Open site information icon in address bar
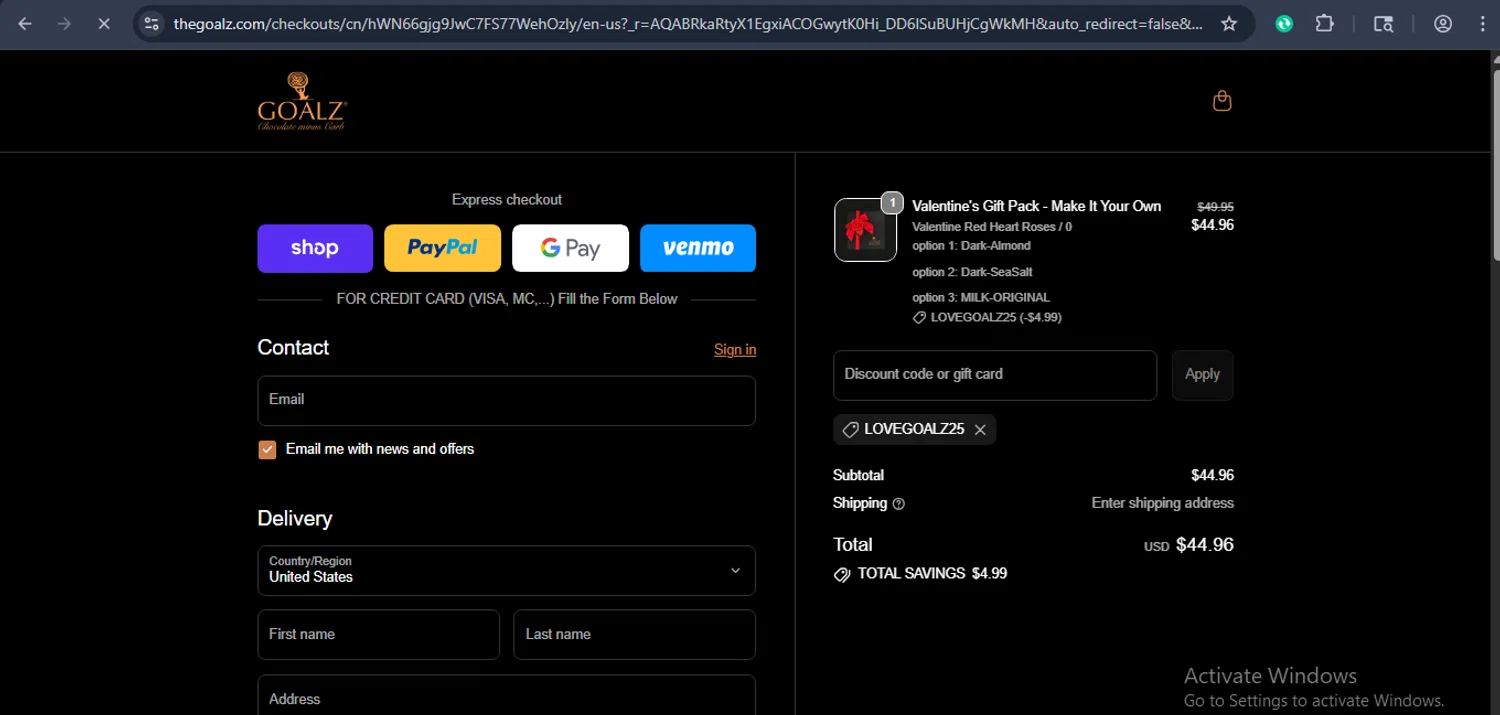The height and width of the screenshot is (715, 1500). click(151, 24)
